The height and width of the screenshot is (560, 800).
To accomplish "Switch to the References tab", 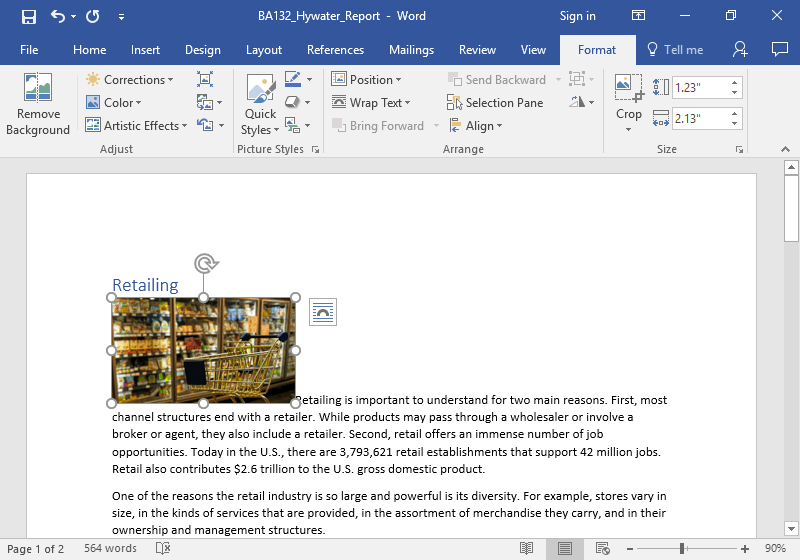I will coord(335,50).
